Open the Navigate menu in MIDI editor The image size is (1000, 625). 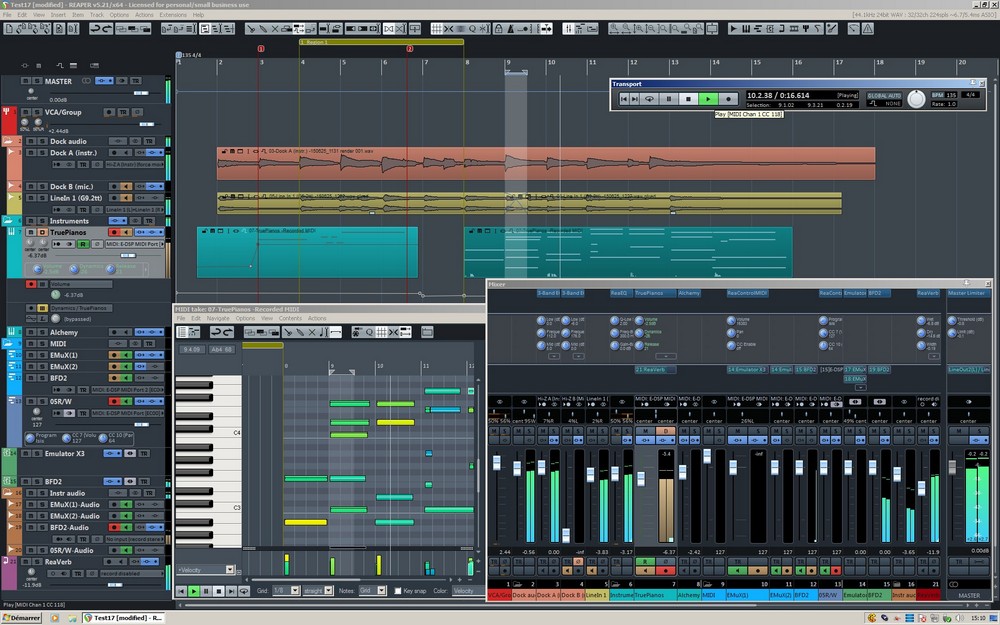(218, 318)
